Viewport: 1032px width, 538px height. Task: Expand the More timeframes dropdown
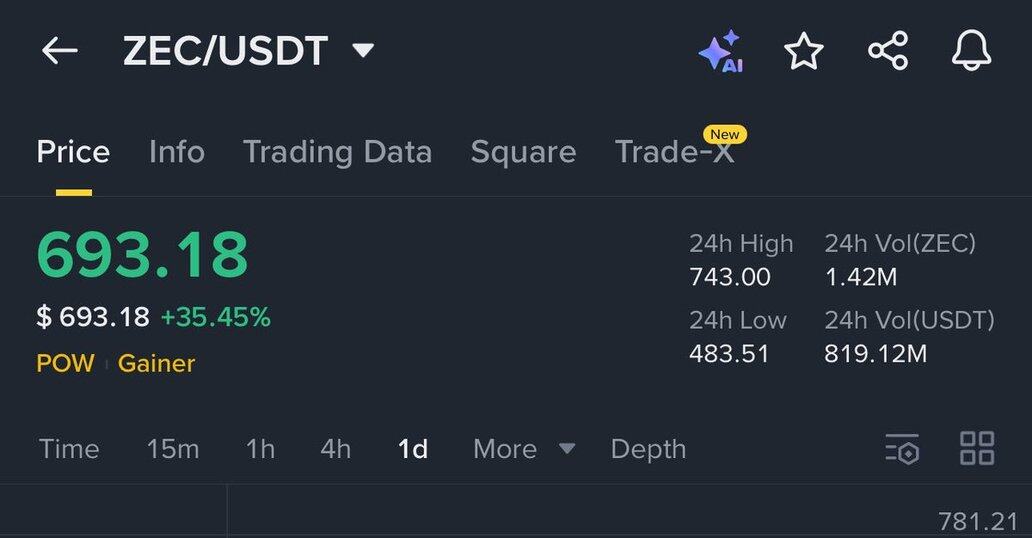click(524, 449)
